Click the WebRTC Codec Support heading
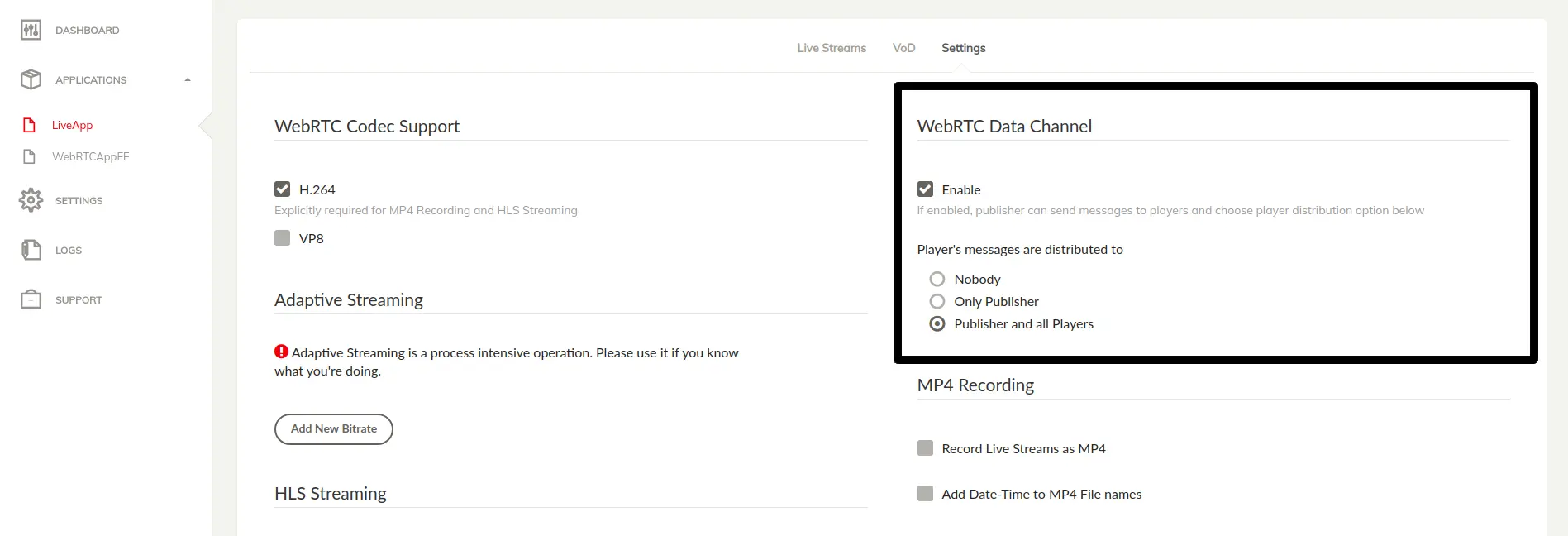 coord(367,127)
